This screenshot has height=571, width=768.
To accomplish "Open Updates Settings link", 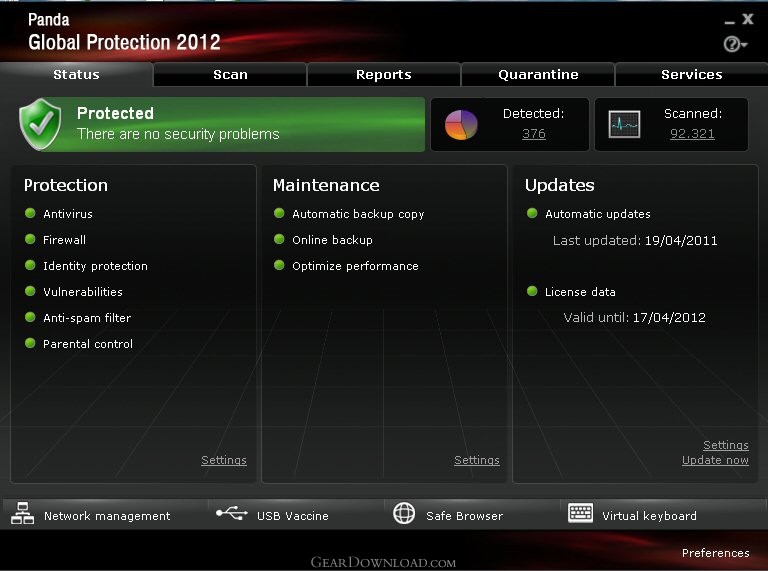I will point(726,445).
